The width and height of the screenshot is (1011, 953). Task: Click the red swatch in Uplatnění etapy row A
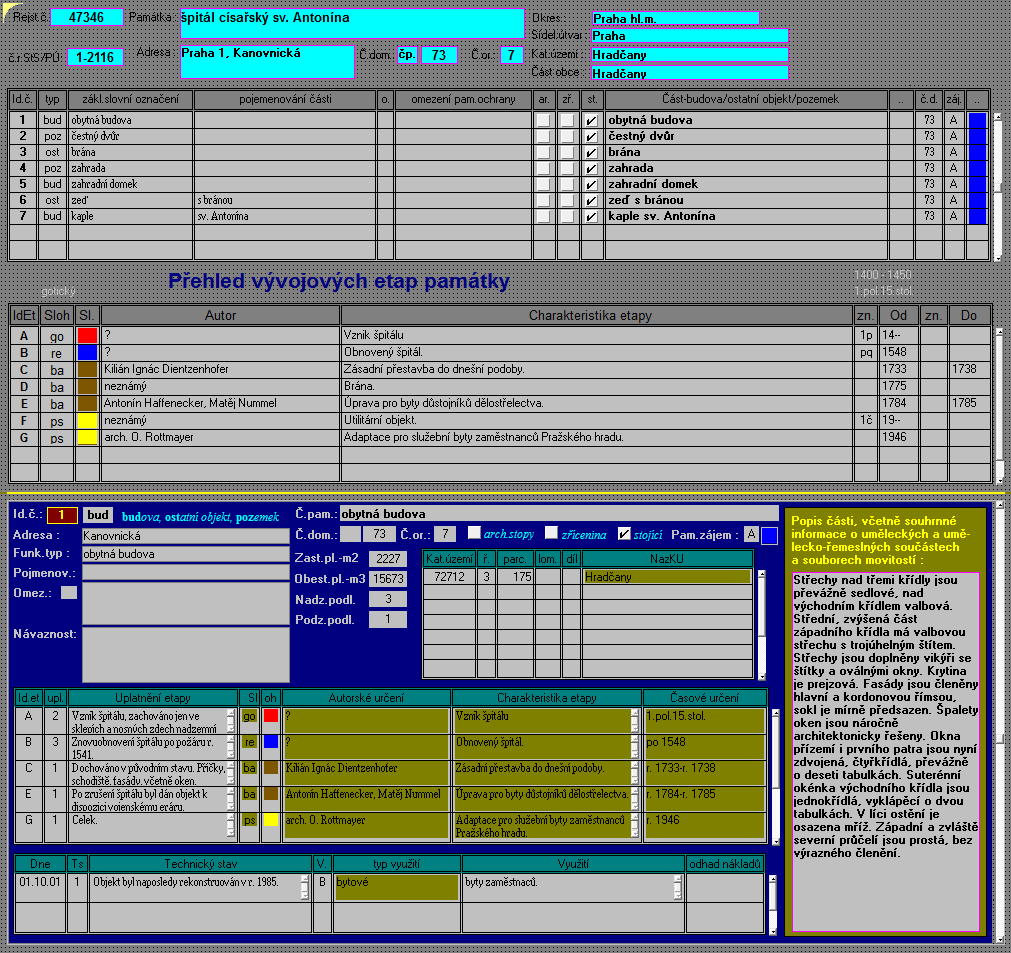271,716
